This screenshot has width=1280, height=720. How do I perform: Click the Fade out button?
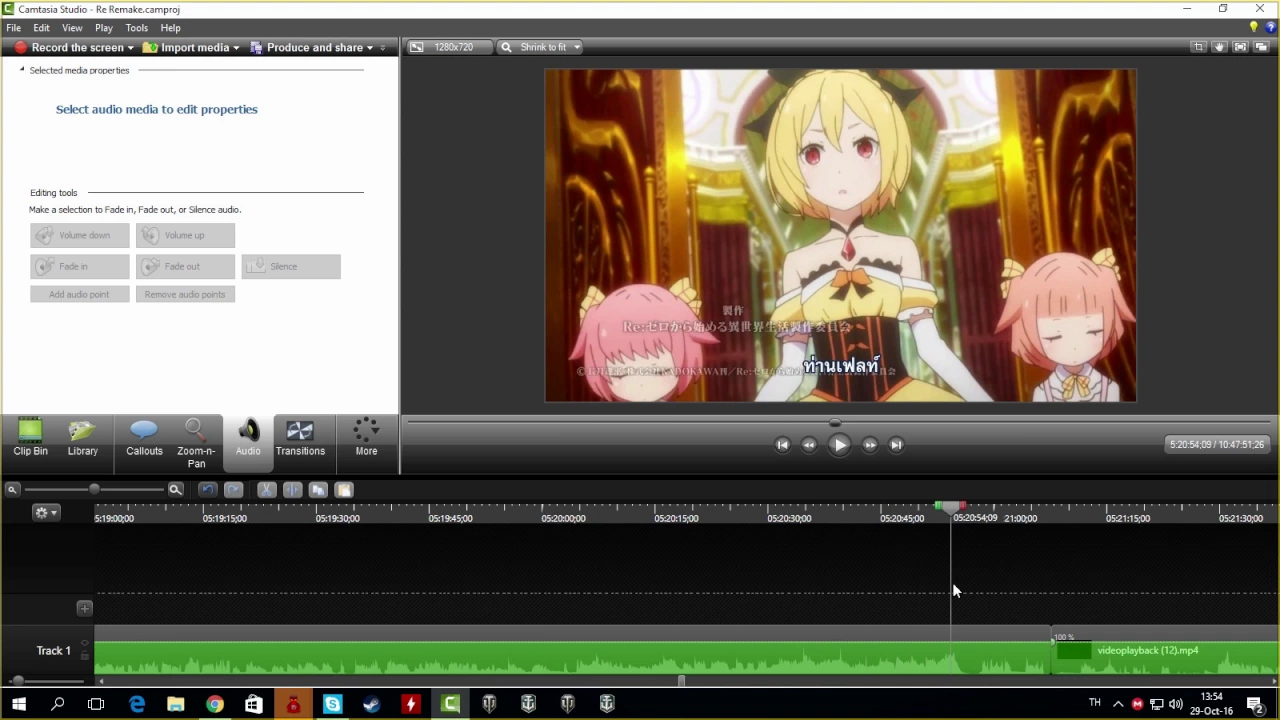click(185, 266)
